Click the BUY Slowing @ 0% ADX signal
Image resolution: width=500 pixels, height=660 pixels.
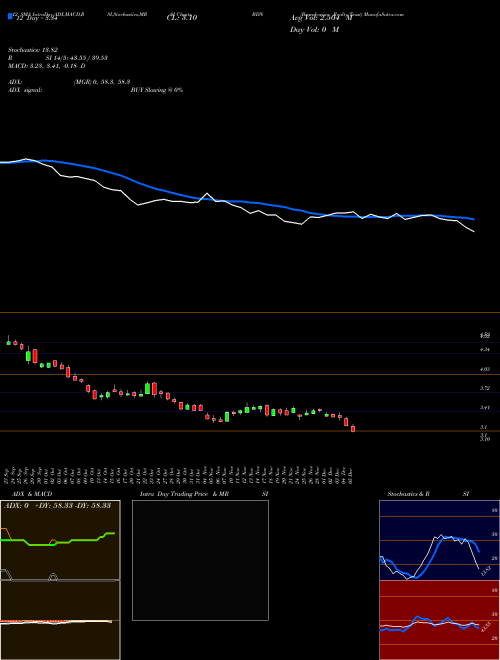[x=157, y=90]
